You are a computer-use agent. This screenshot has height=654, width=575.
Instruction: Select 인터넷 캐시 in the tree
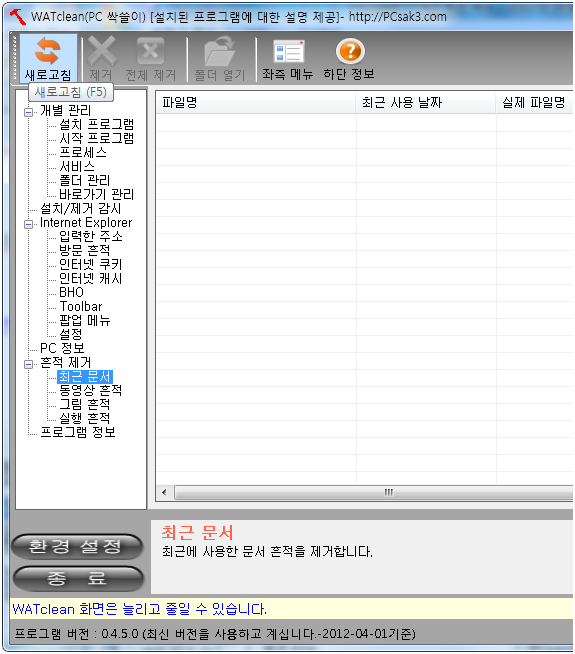point(90,278)
